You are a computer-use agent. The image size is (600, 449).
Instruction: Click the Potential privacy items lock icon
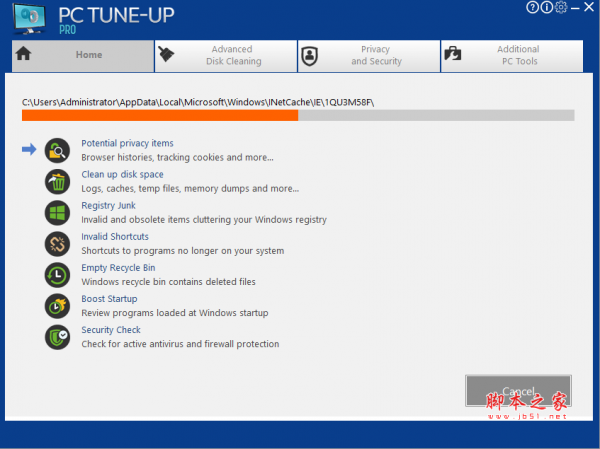click(x=57, y=150)
